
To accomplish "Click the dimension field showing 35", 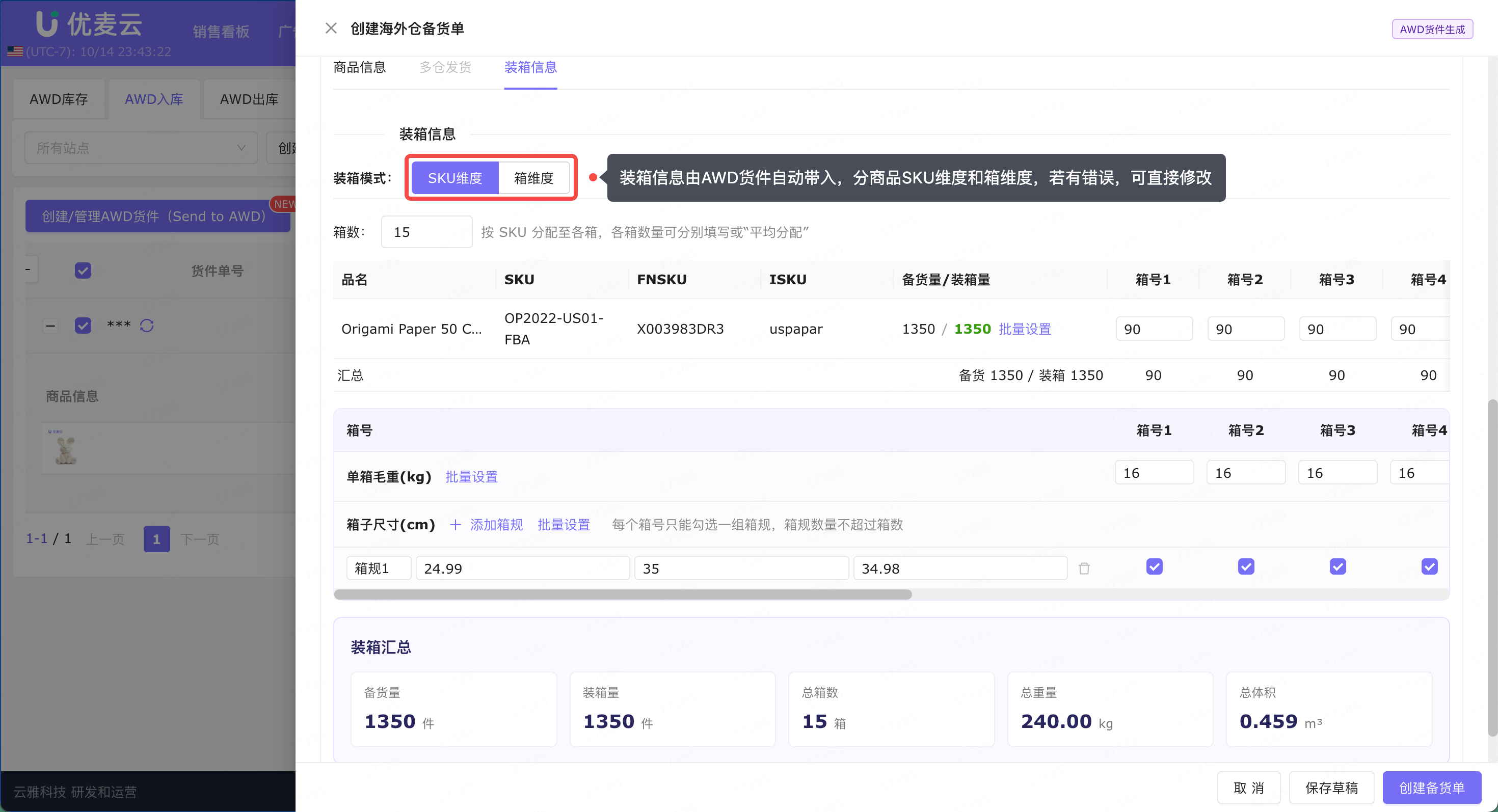I will (741, 568).
